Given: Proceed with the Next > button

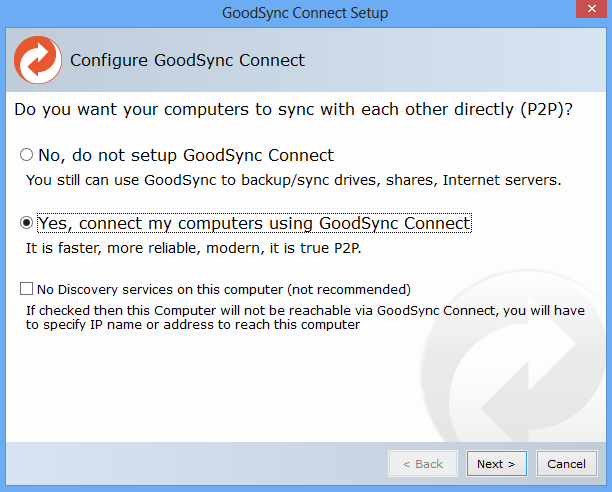Looking at the screenshot, I should 496,464.
